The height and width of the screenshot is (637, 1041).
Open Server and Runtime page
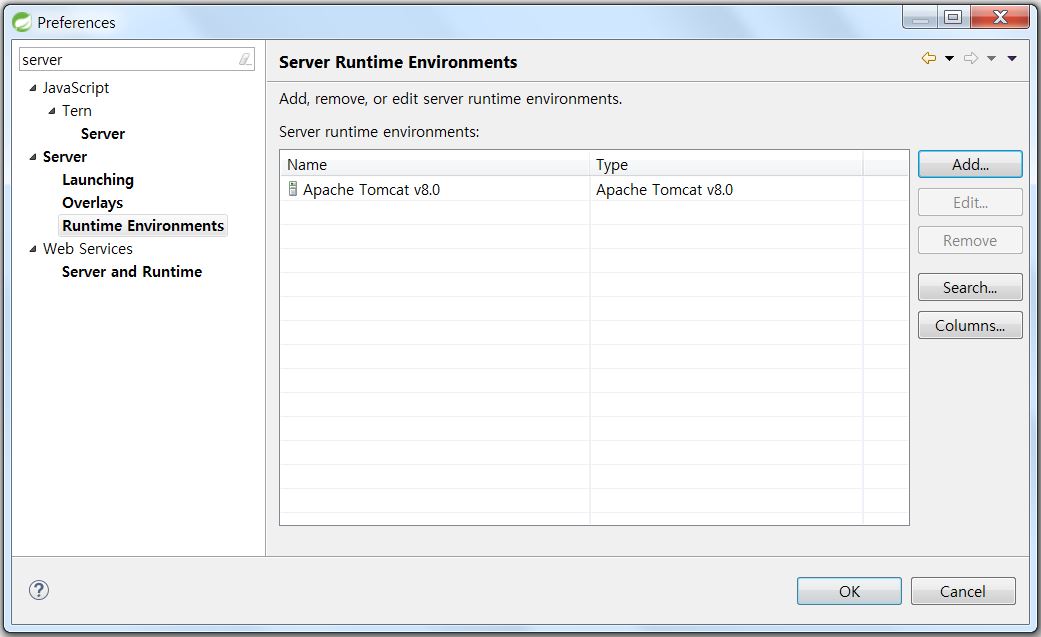point(131,272)
